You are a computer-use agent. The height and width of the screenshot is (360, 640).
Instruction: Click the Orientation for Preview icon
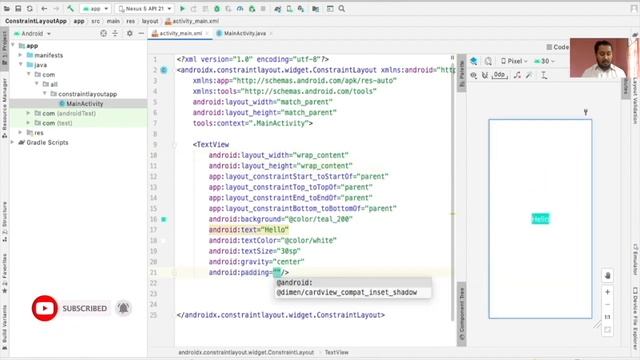point(488,61)
